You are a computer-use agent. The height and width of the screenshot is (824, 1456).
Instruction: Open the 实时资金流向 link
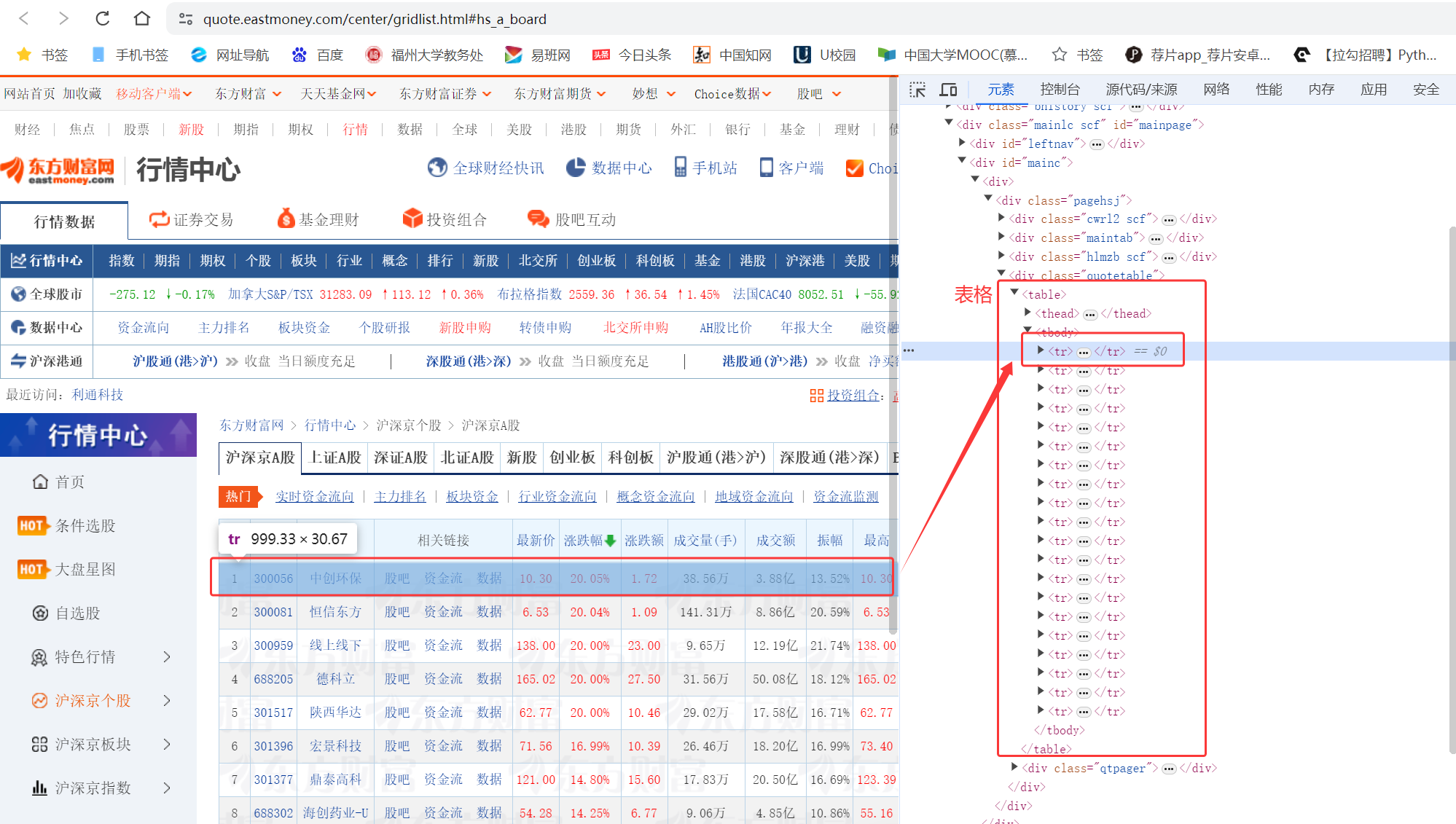pos(315,496)
